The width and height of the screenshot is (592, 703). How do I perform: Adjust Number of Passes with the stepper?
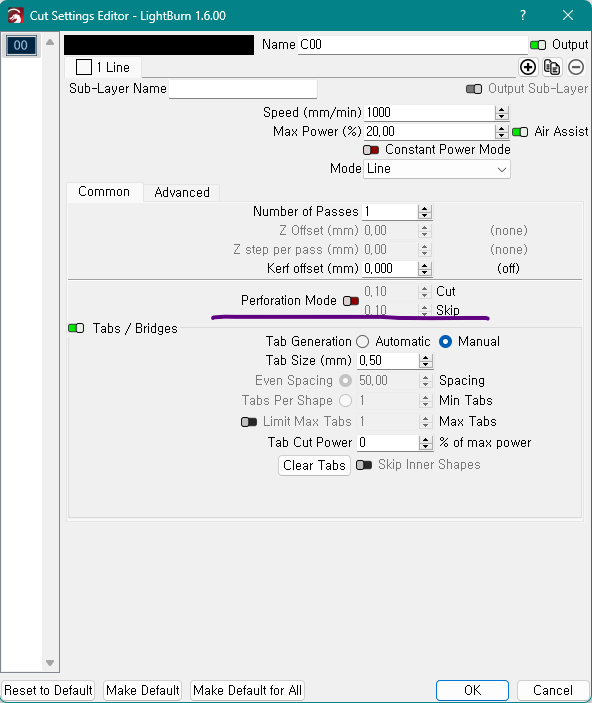[424, 212]
